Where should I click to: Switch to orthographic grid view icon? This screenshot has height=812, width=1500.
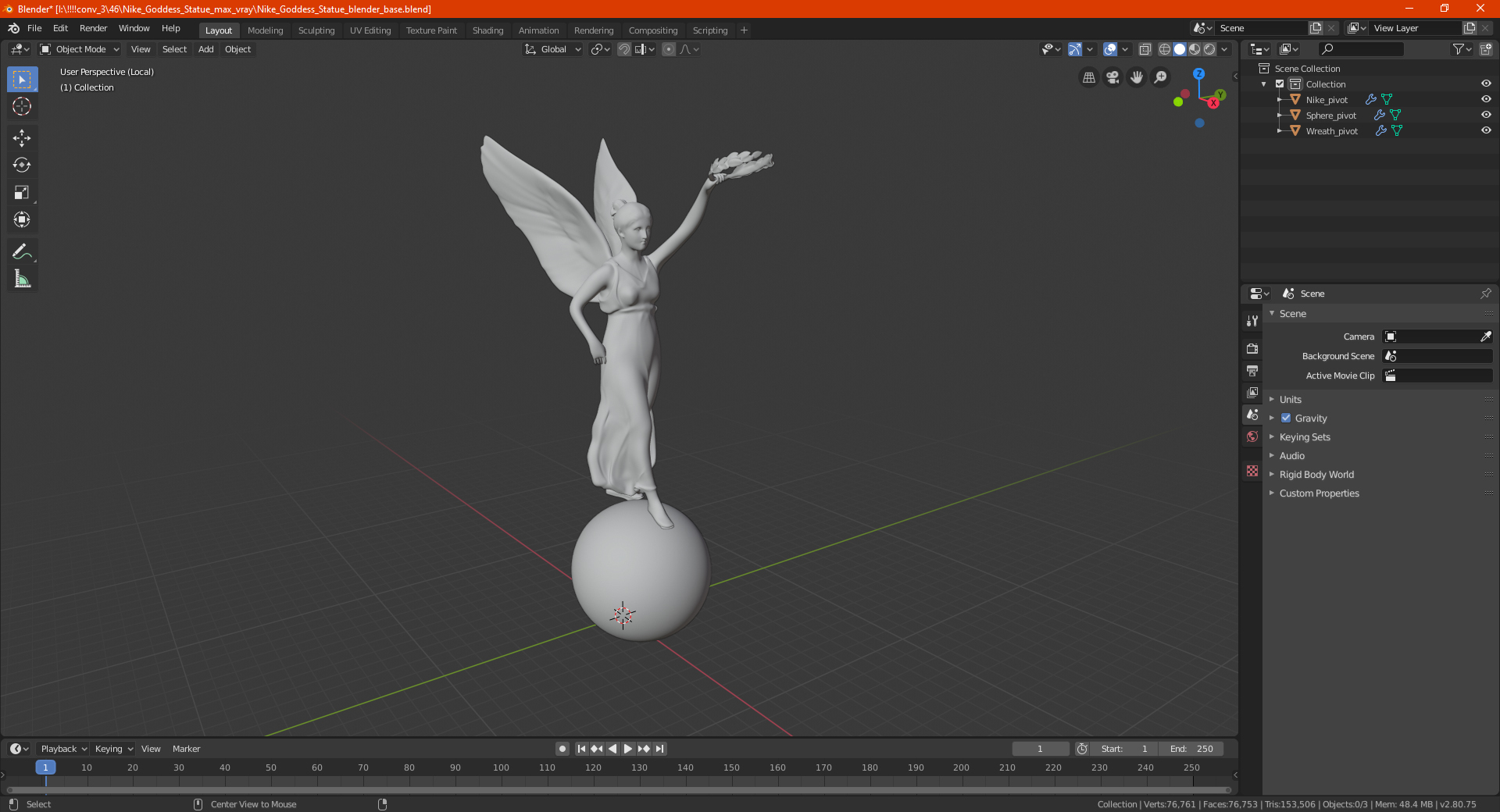(x=1088, y=77)
